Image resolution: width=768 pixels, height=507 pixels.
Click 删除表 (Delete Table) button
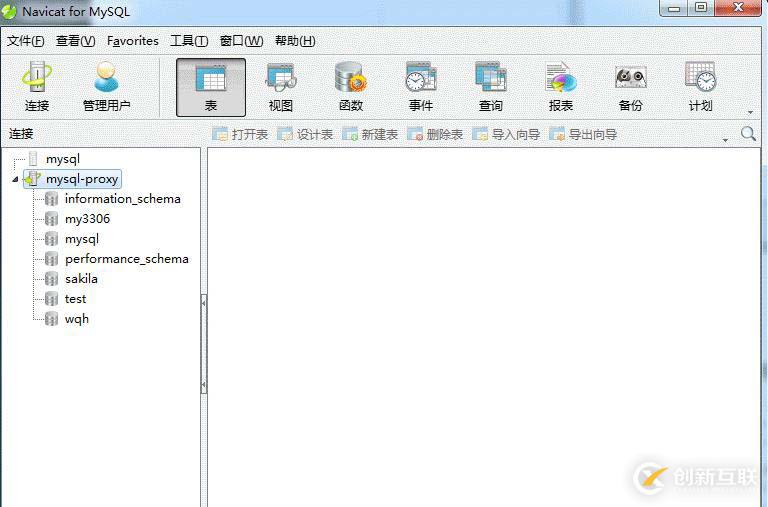[x=435, y=134]
